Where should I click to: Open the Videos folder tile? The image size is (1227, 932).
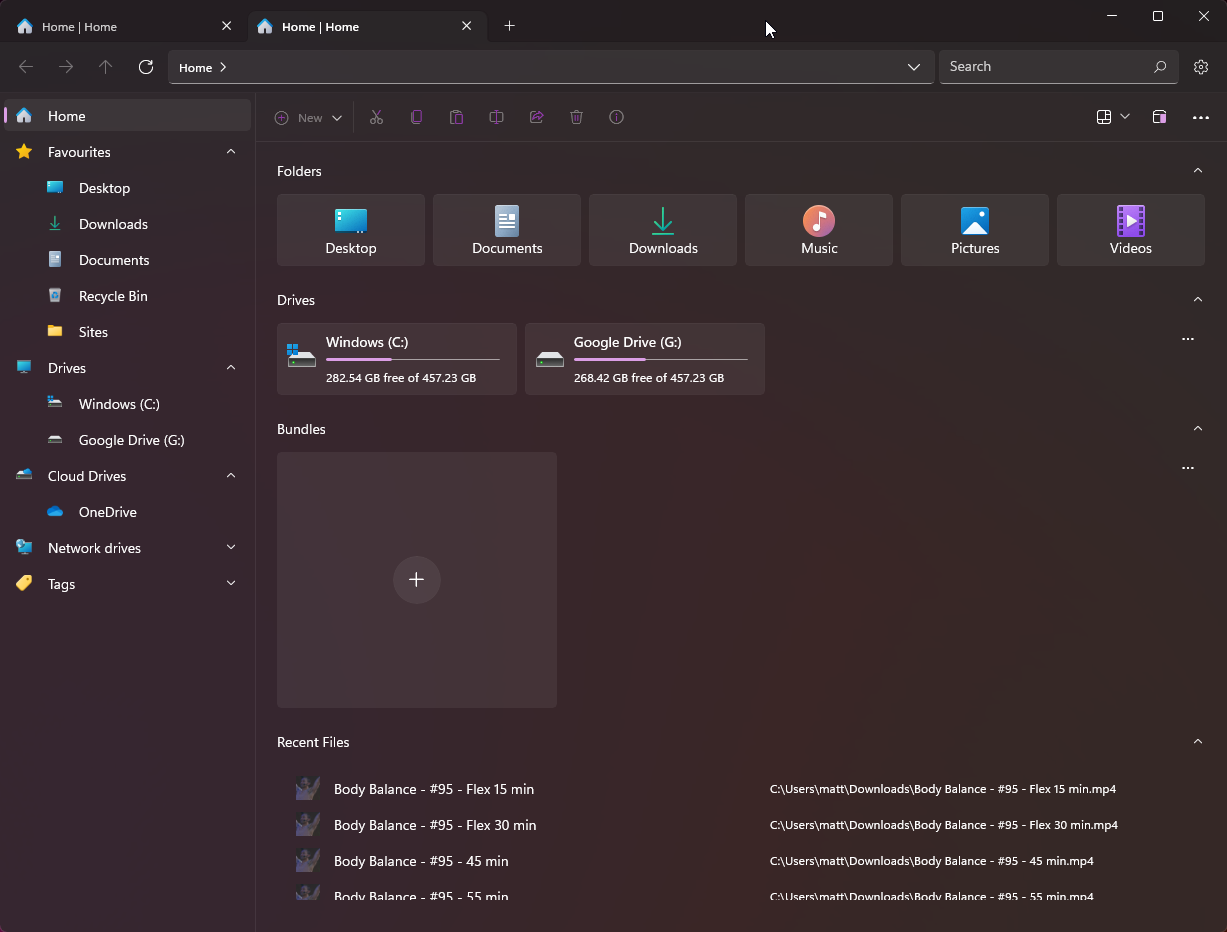[1131, 230]
